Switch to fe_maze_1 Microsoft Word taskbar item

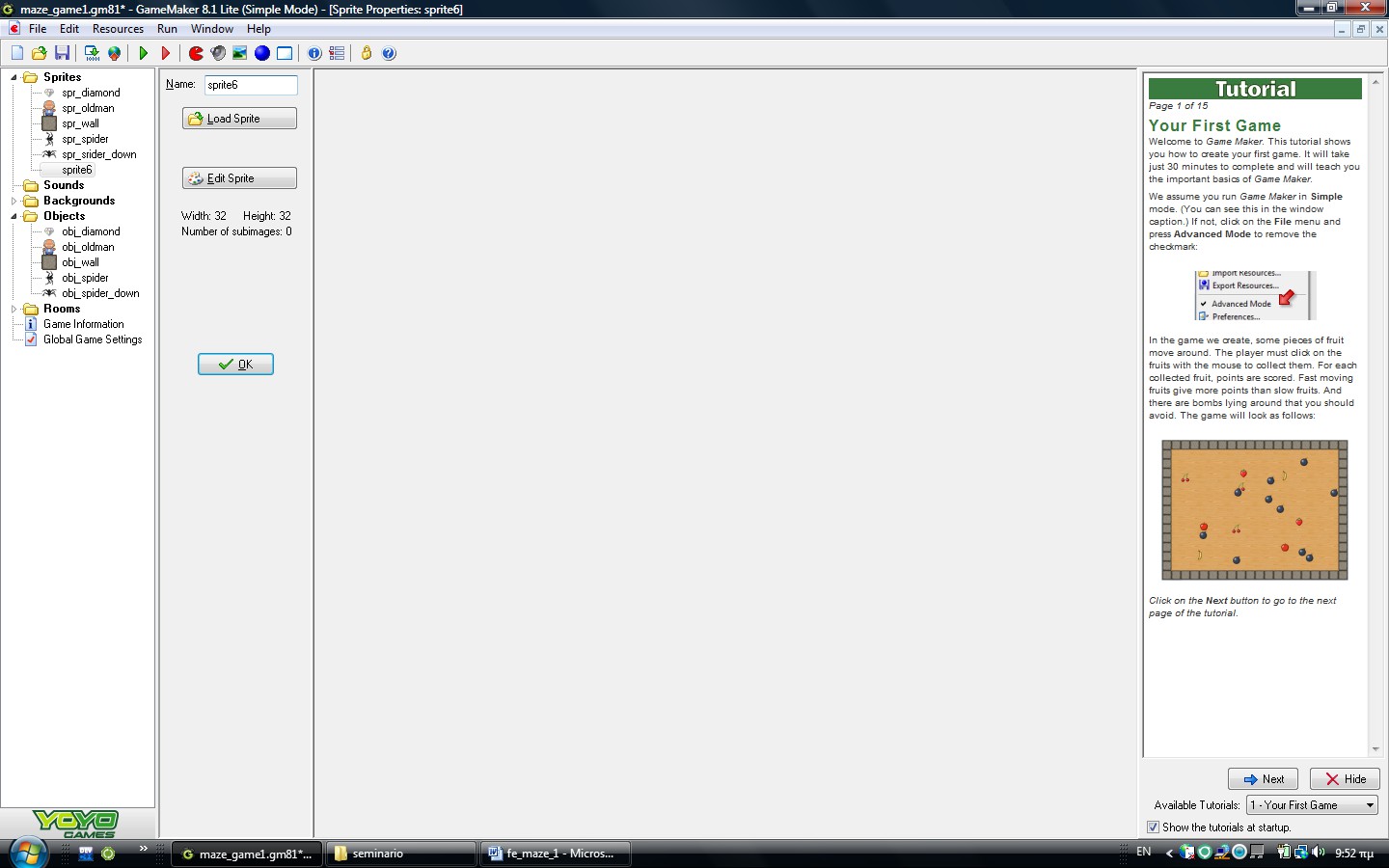coord(556,854)
